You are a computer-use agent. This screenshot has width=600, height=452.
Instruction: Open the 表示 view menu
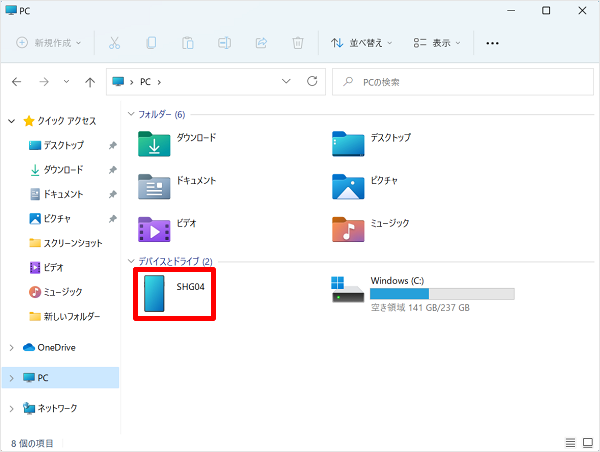437,43
